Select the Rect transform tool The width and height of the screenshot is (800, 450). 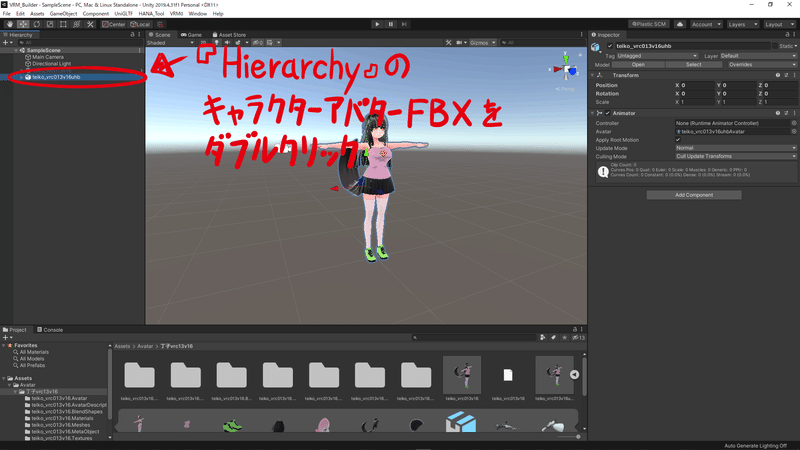click(x=63, y=24)
